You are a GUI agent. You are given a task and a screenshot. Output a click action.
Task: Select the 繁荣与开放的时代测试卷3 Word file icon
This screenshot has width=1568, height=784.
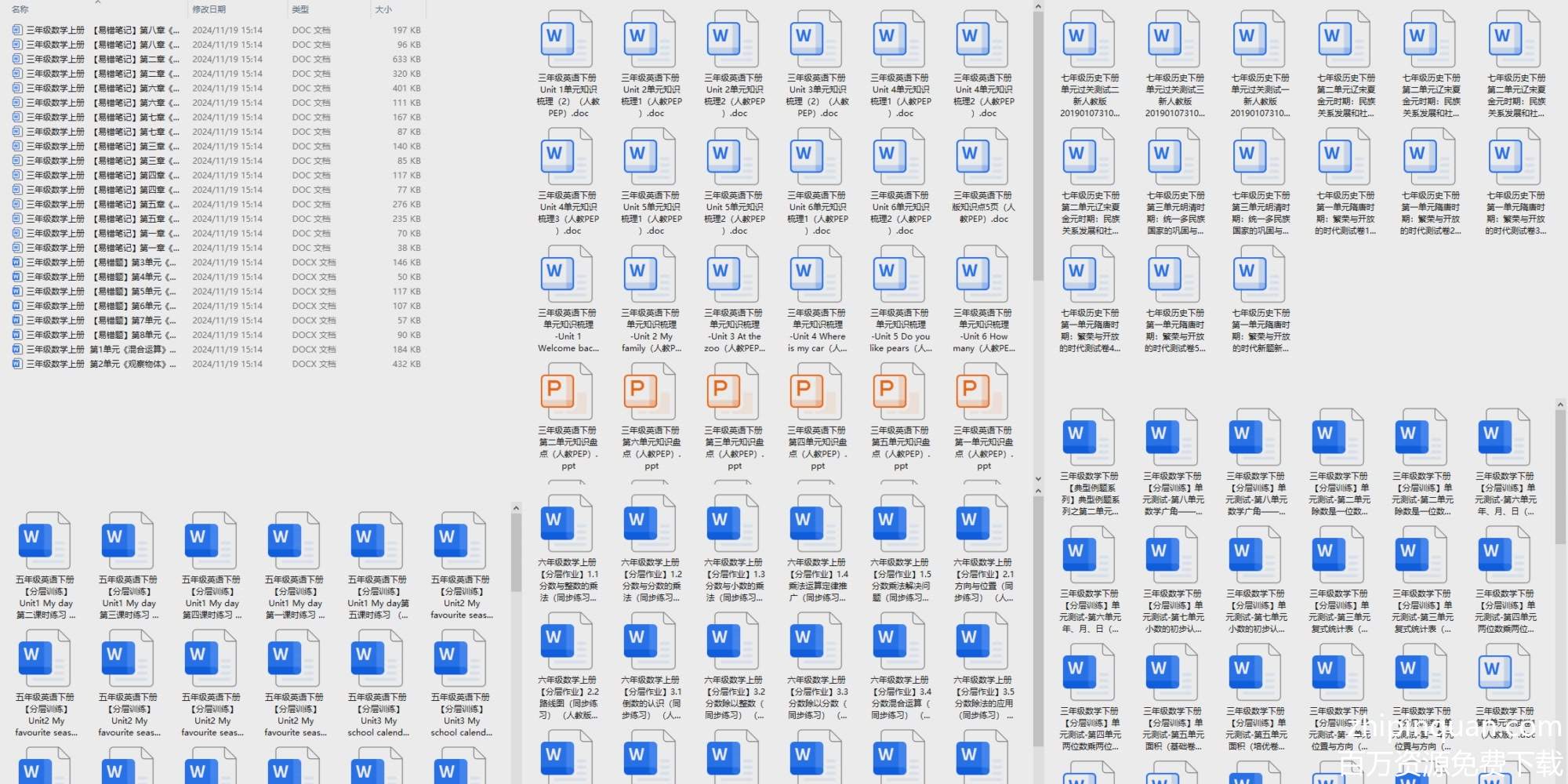point(1515,157)
